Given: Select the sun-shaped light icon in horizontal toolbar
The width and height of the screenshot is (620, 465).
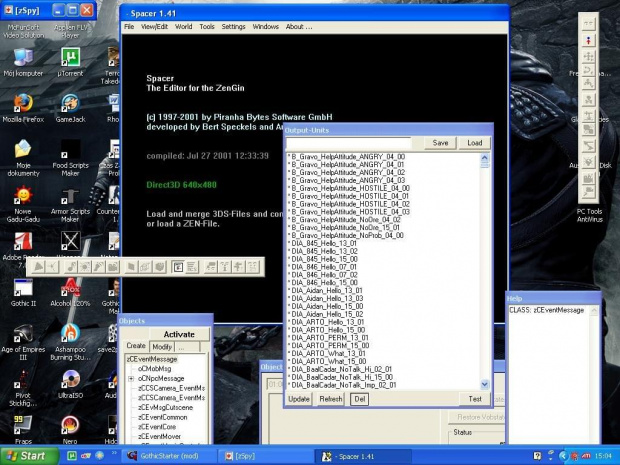Looking at the screenshot, I should (85, 267).
